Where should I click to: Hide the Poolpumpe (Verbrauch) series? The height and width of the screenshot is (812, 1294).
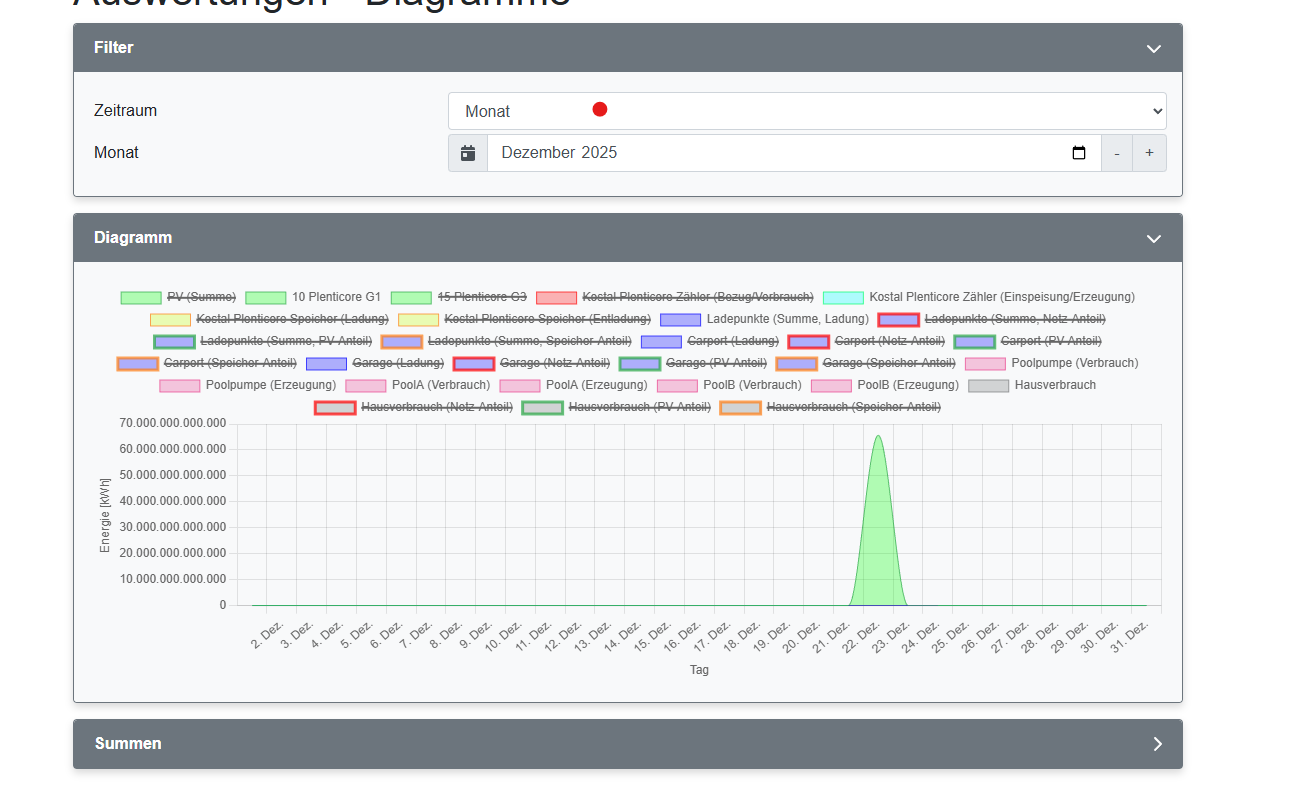coord(1074,363)
